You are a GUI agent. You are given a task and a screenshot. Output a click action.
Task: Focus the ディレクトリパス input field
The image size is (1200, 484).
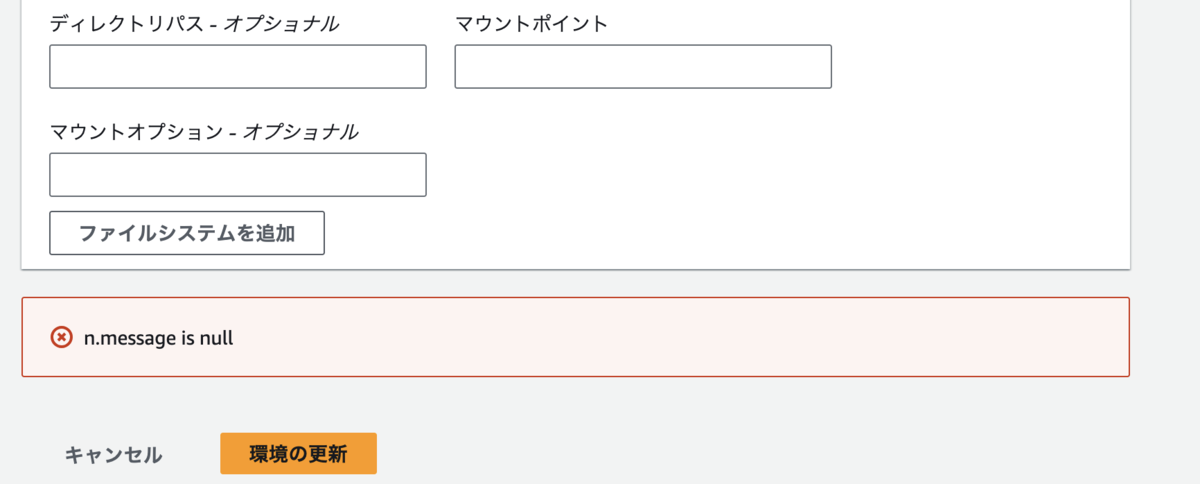point(238,67)
